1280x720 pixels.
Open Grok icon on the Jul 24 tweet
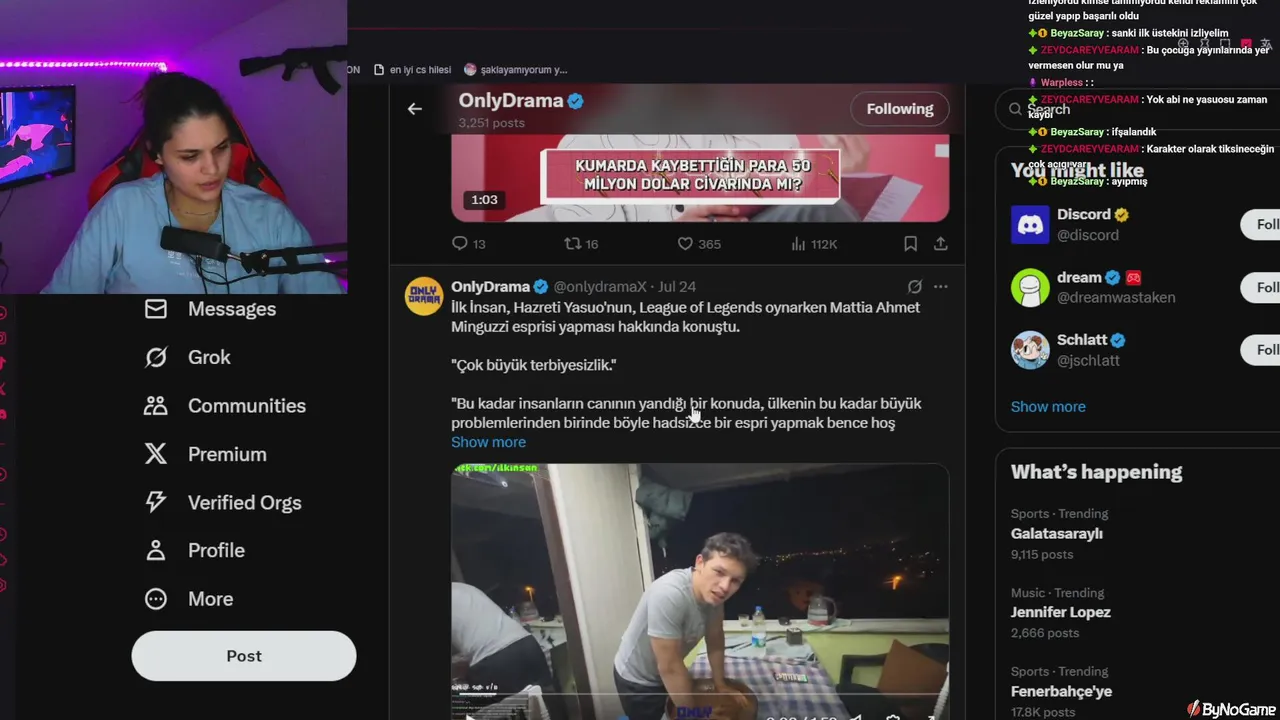914,287
